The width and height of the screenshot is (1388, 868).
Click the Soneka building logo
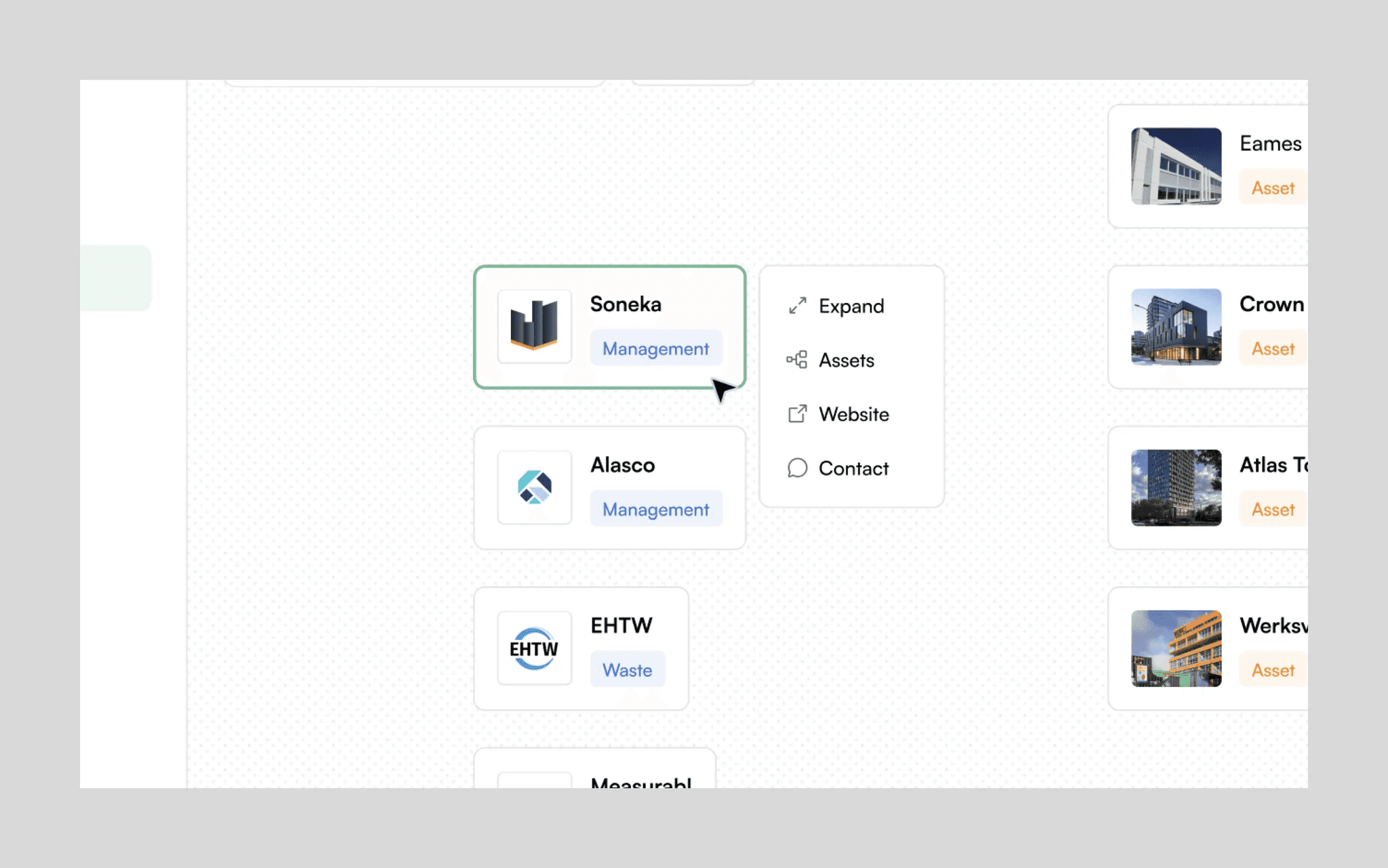point(534,326)
